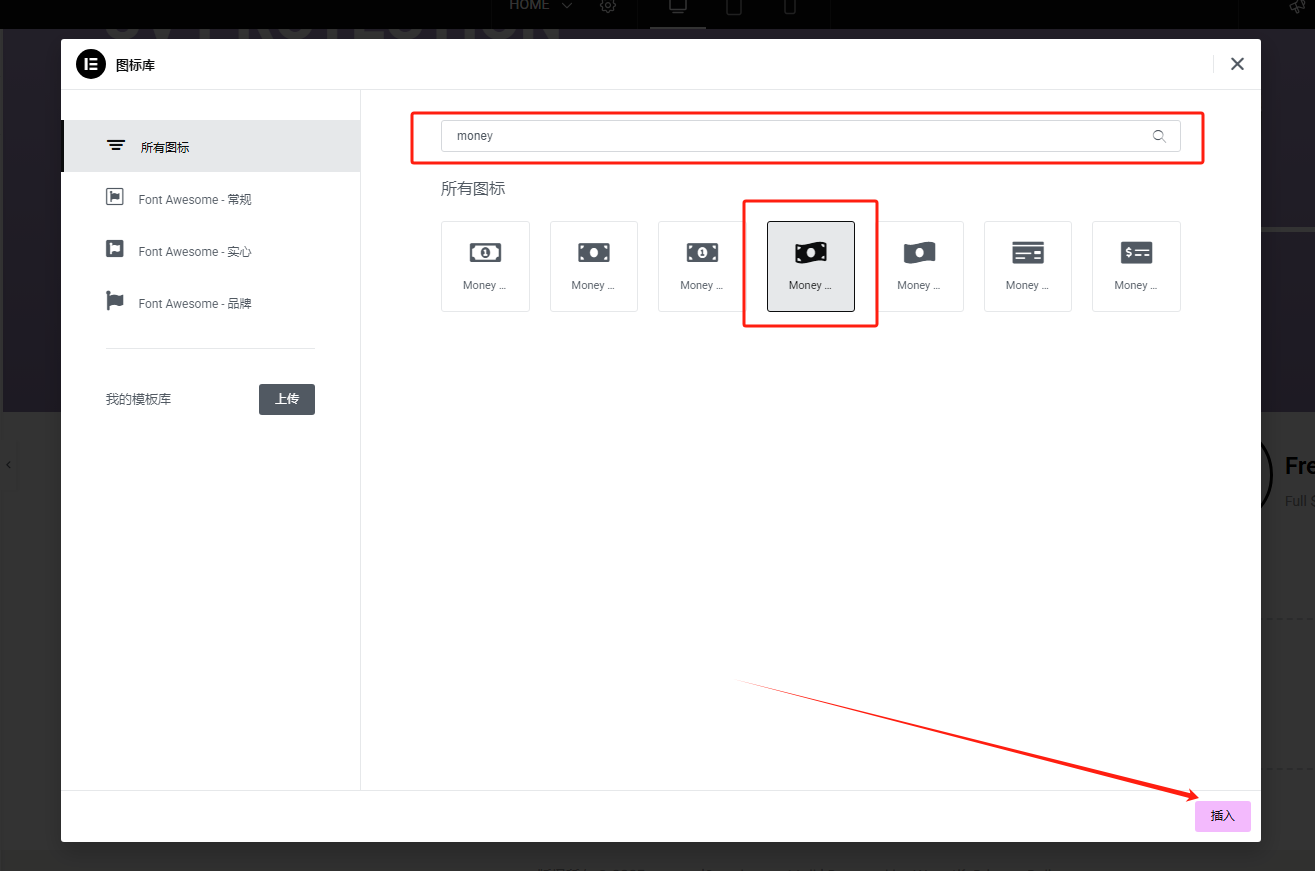Viewport: 1315px width, 871px height.
Task: Select the leftmost Money bill icon tile
Action: tap(485, 266)
